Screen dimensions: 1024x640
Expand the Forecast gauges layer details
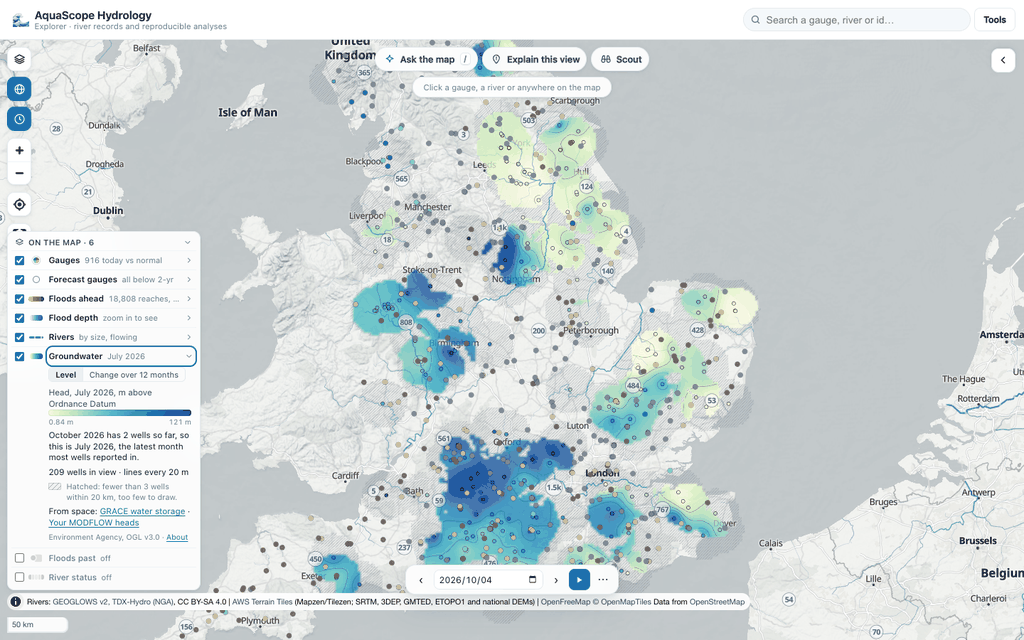click(189, 280)
